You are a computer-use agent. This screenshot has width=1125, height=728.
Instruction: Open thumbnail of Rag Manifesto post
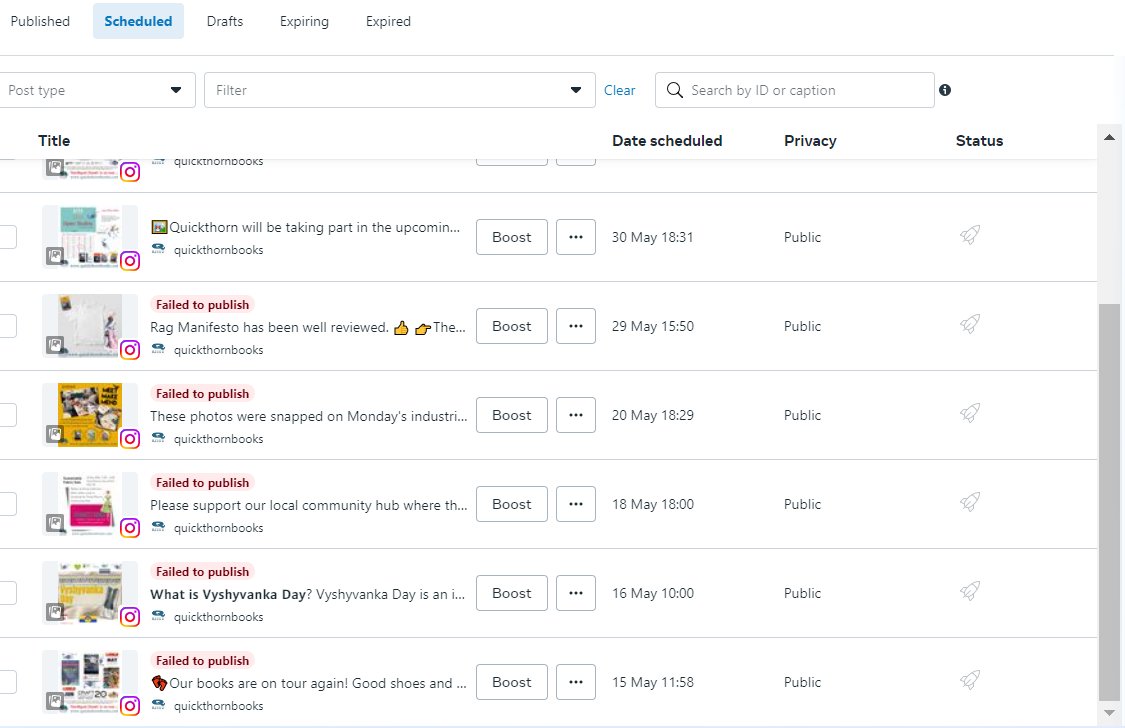(x=90, y=325)
